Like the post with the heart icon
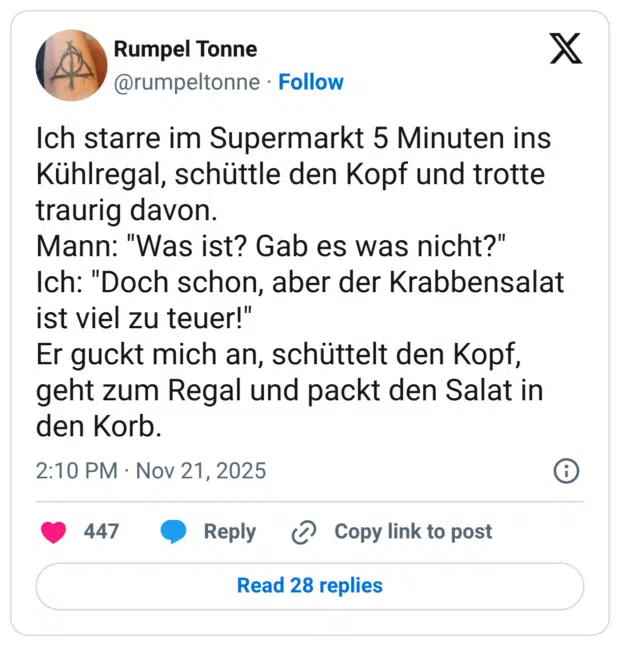Screen dimensions: 620x646 pos(54,532)
